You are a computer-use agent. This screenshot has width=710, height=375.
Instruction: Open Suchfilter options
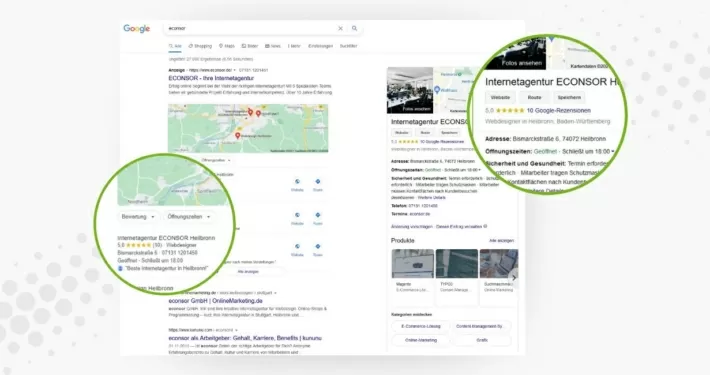(348, 46)
